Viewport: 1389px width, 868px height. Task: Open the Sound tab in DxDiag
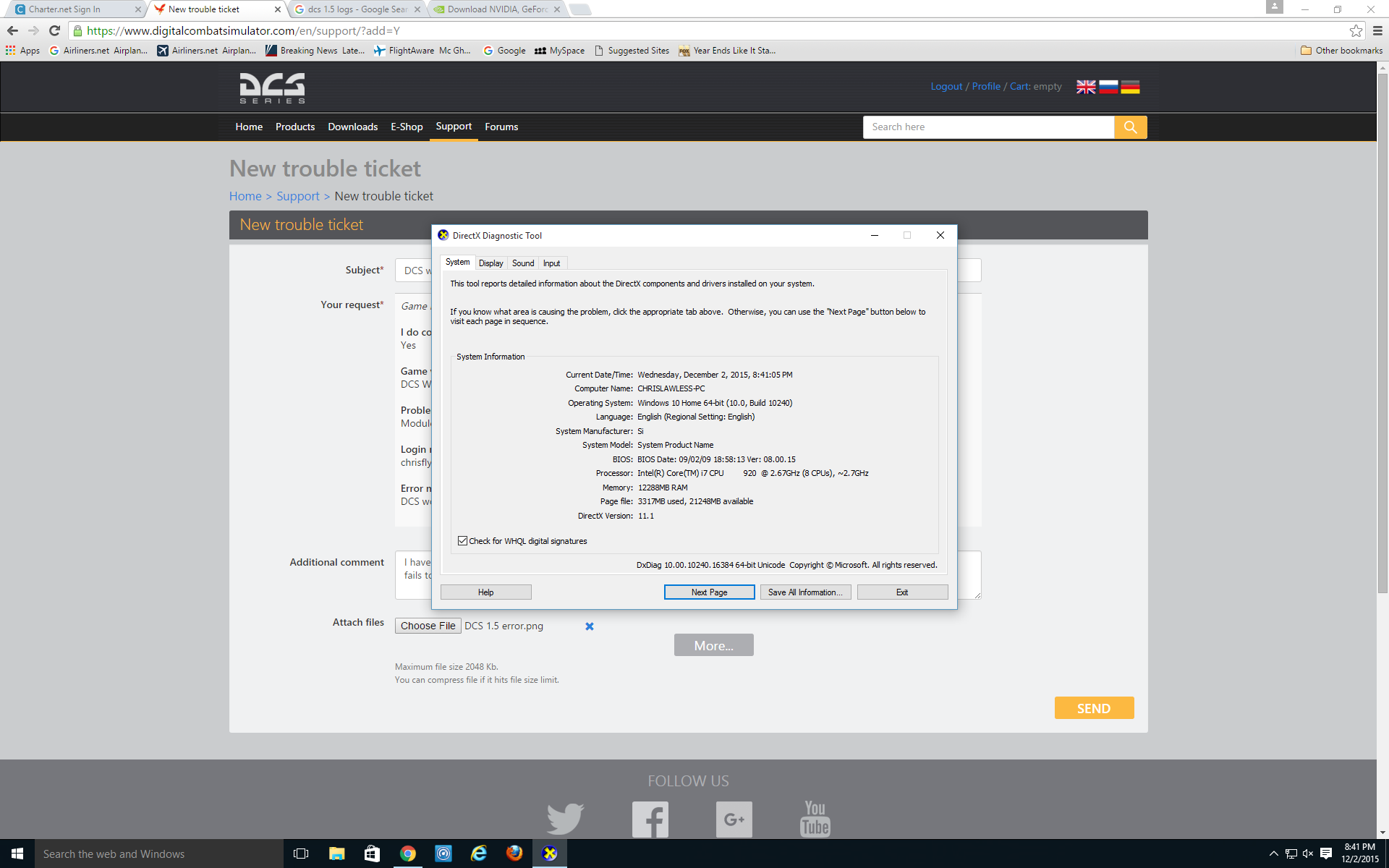[523, 263]
